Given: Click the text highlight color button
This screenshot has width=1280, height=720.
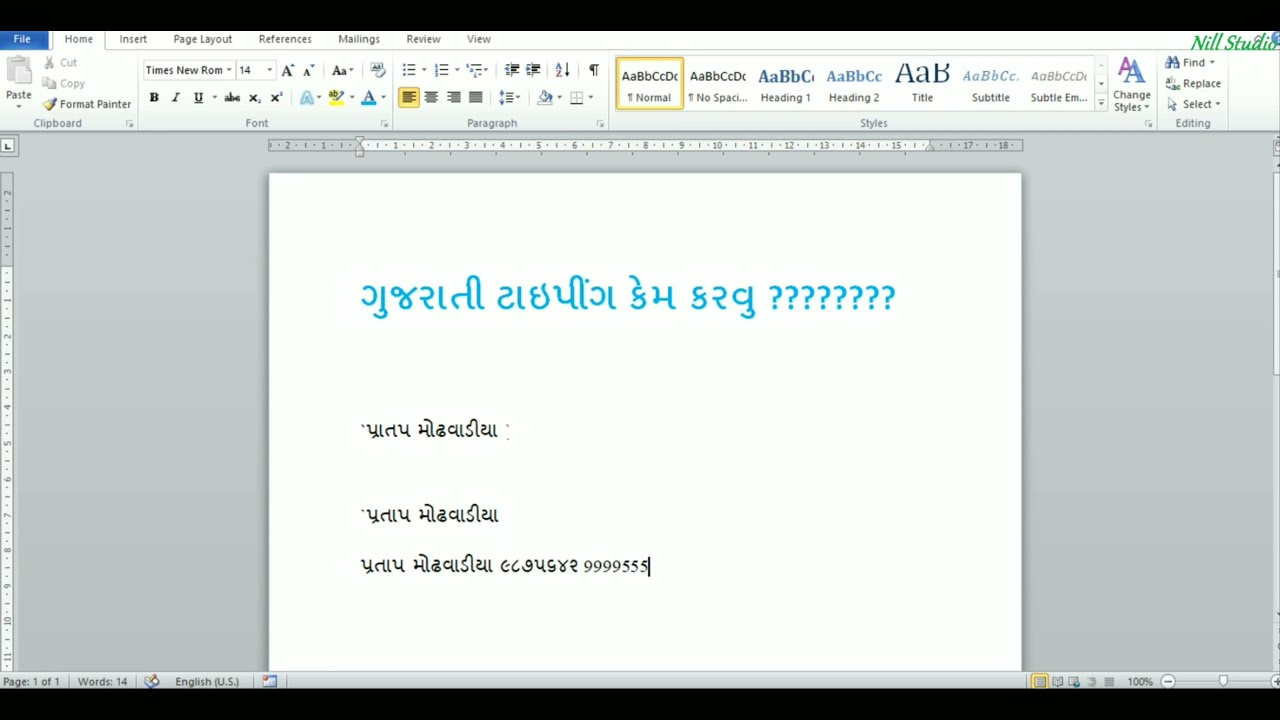Looking at the screenshot, I should 336,97.
